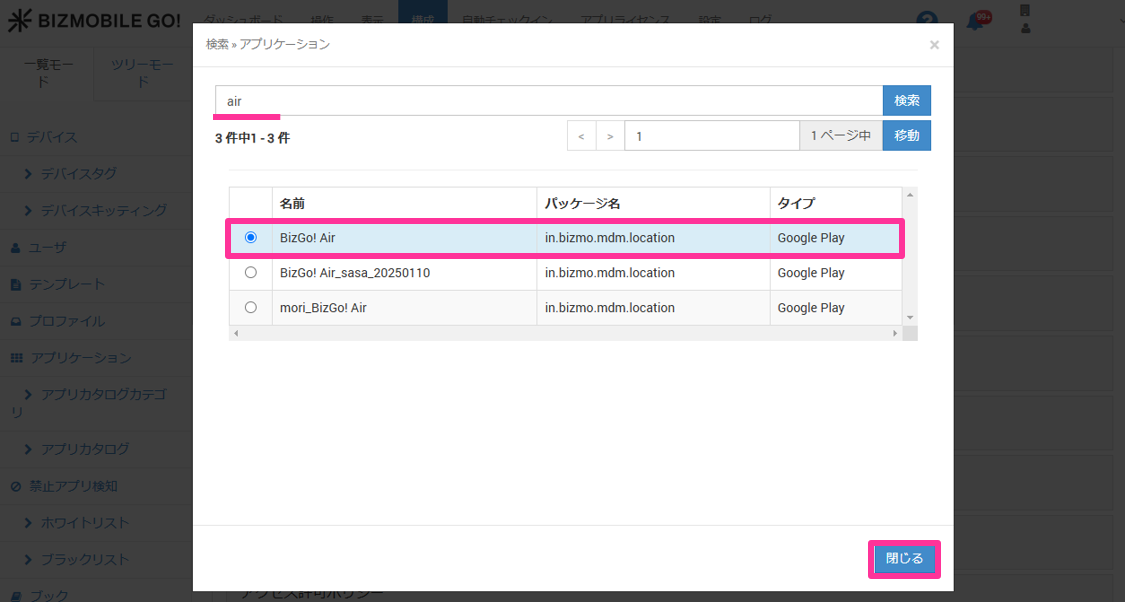Click the scroll-down arrow of table scrollbar

click(909, 317)
